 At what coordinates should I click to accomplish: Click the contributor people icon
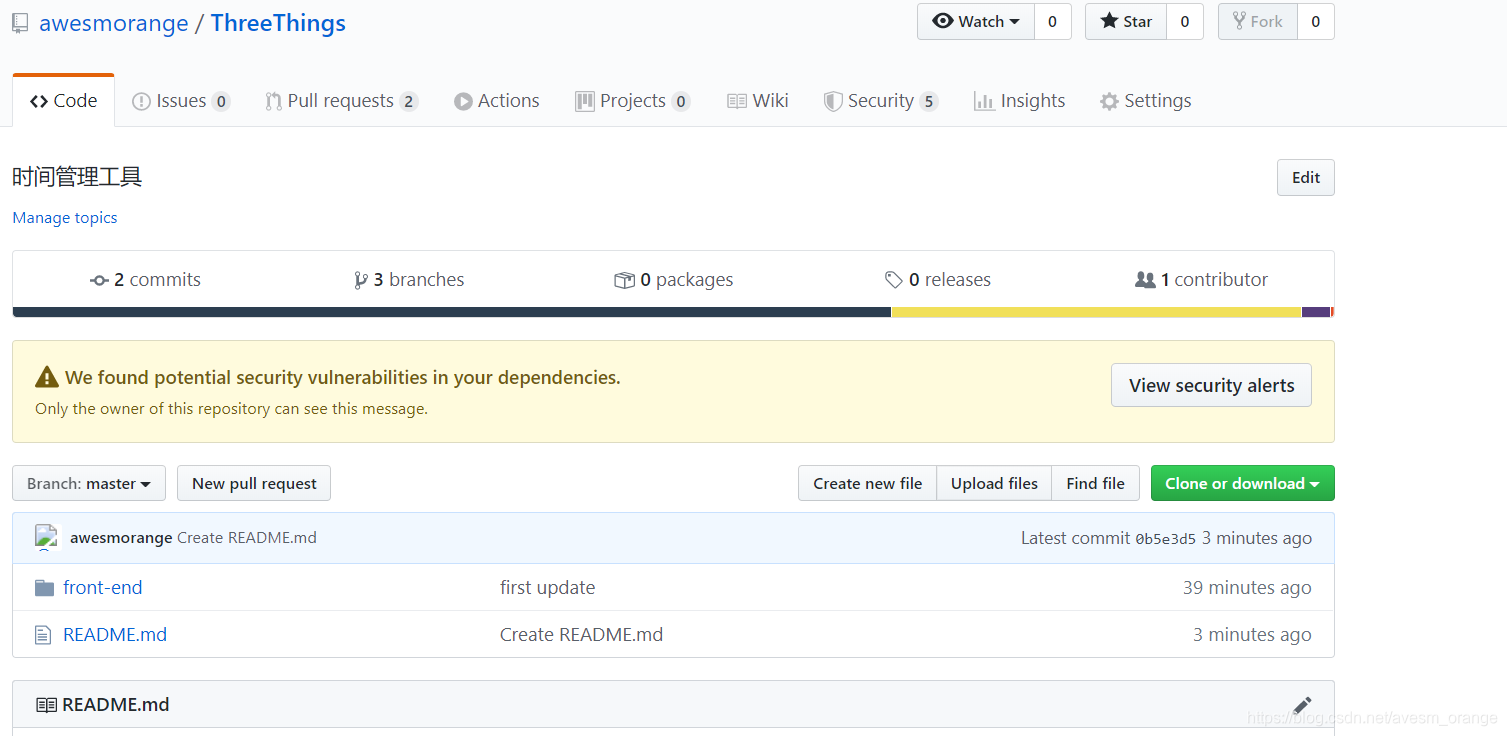(x=1146, y=280)
